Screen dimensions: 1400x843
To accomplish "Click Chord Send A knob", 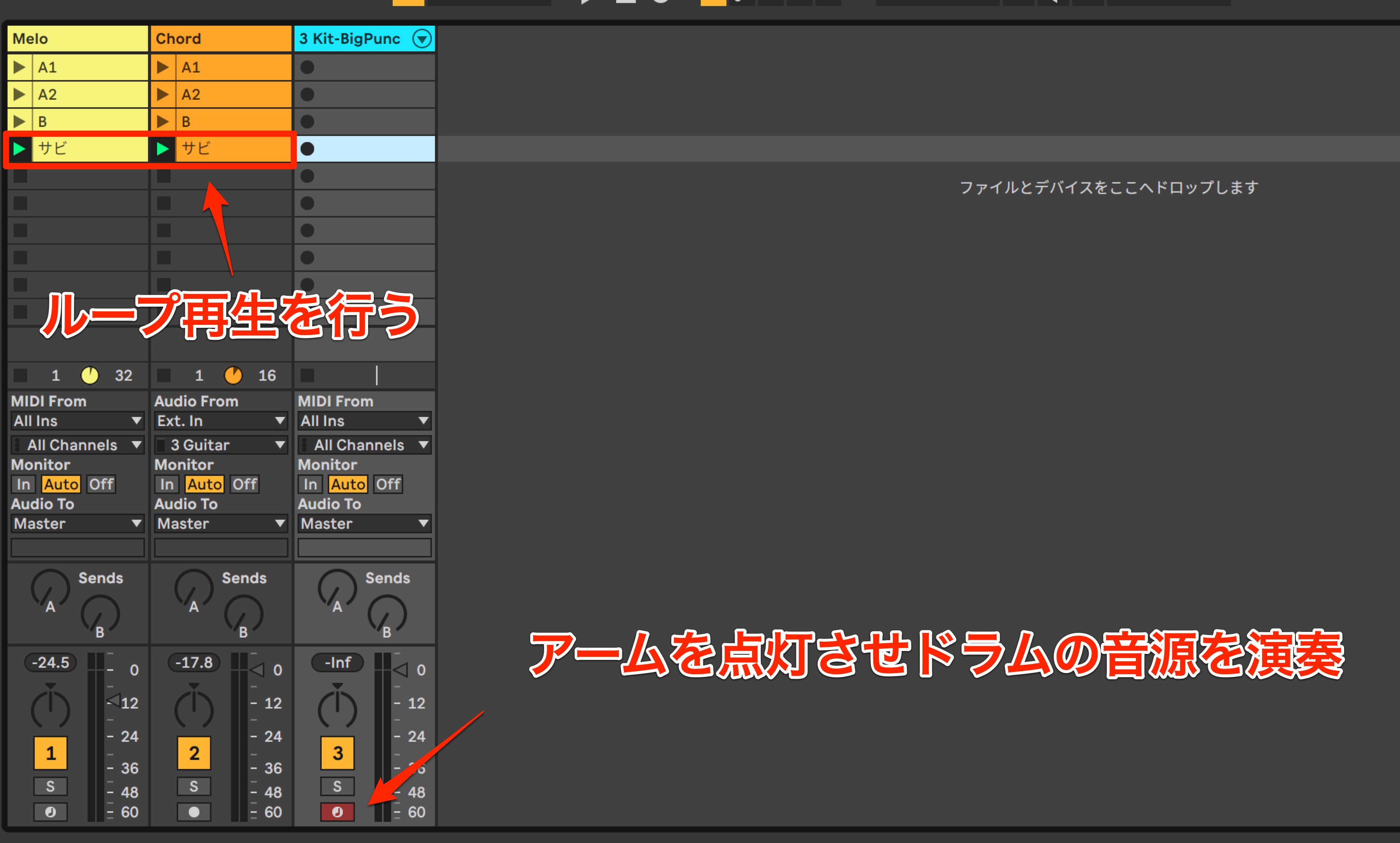I will 194,588.
